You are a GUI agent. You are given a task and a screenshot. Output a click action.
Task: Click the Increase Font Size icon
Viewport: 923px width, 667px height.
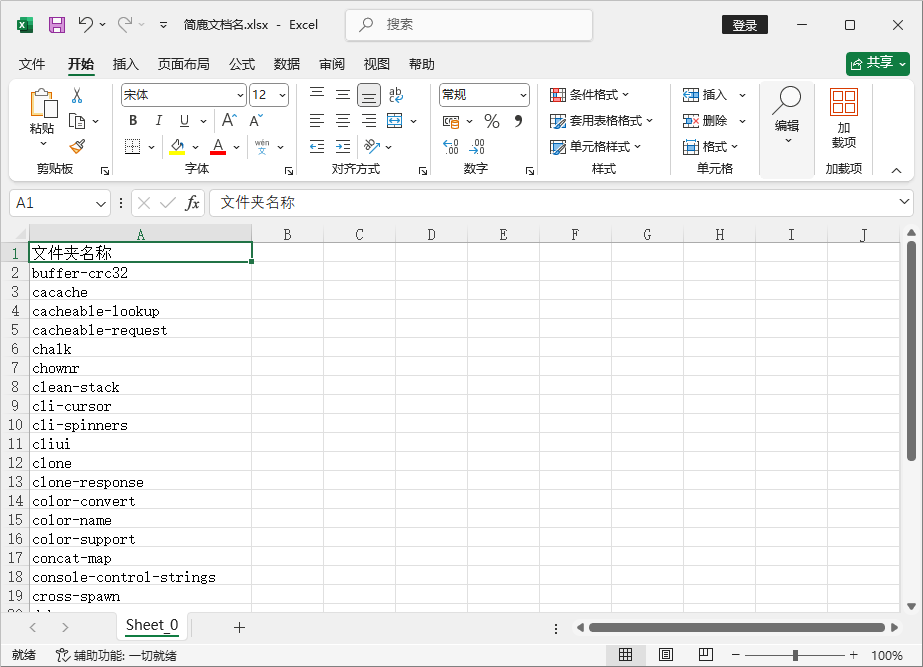click(229, 121)
